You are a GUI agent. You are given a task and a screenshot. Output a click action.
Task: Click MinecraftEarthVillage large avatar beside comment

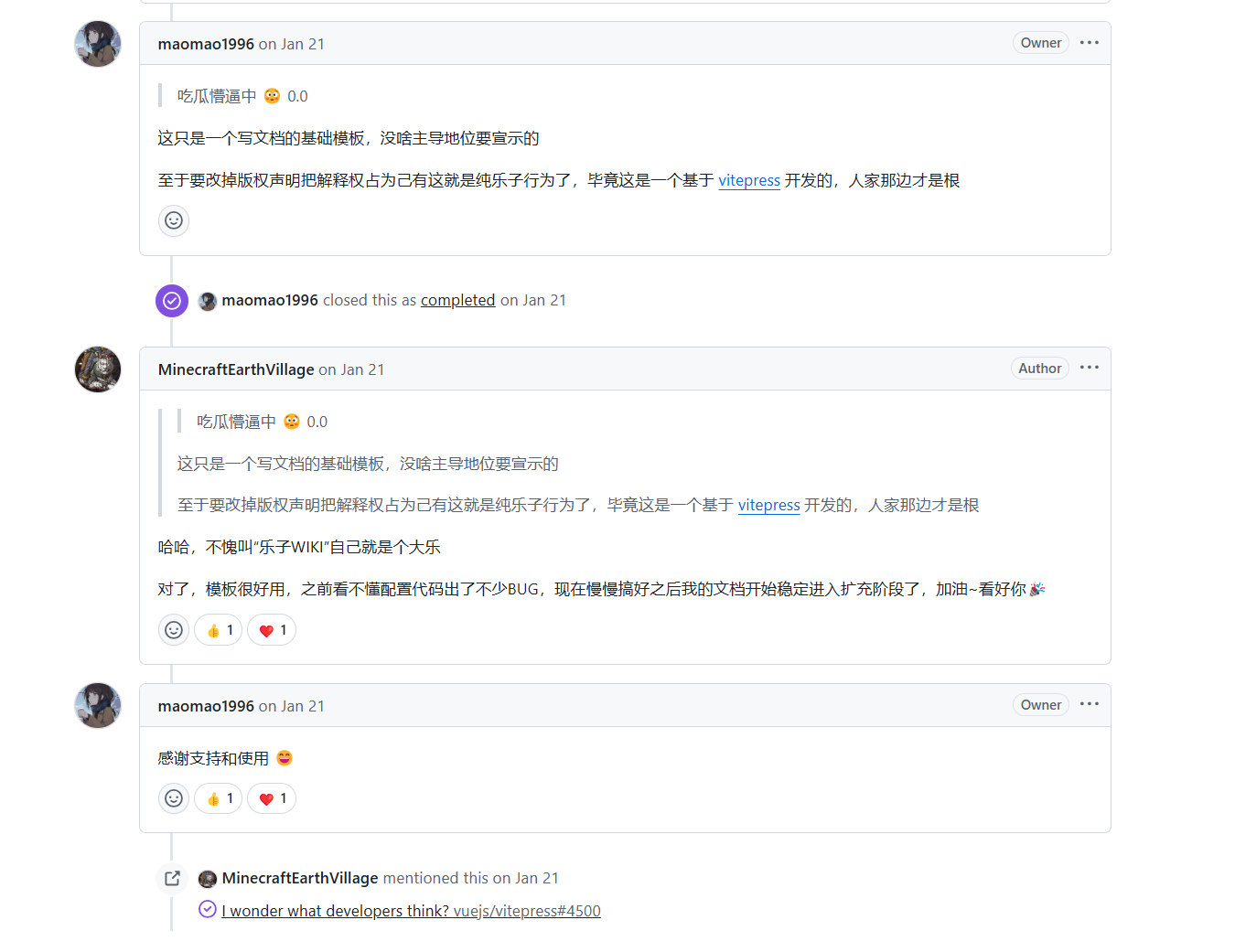(98, 369)
